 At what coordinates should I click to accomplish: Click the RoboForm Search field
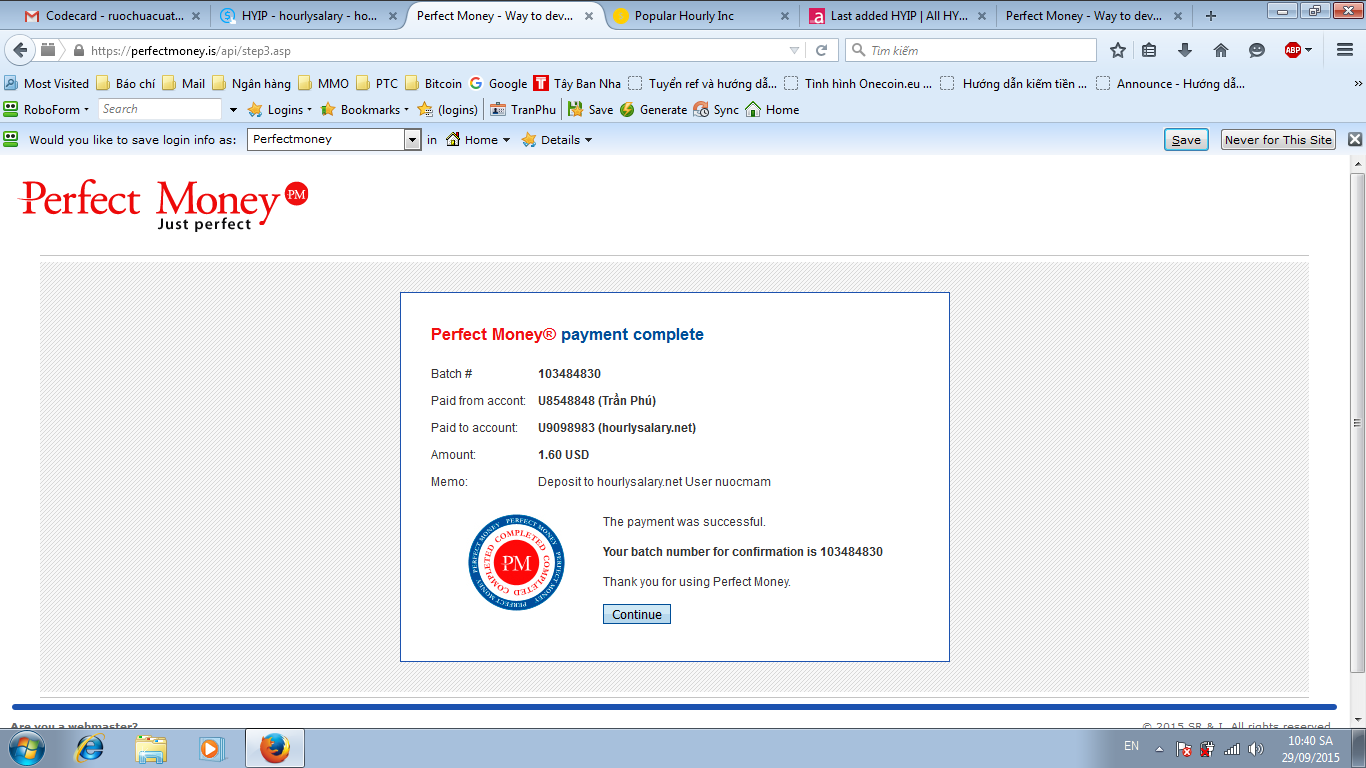(x=160, y=110)
